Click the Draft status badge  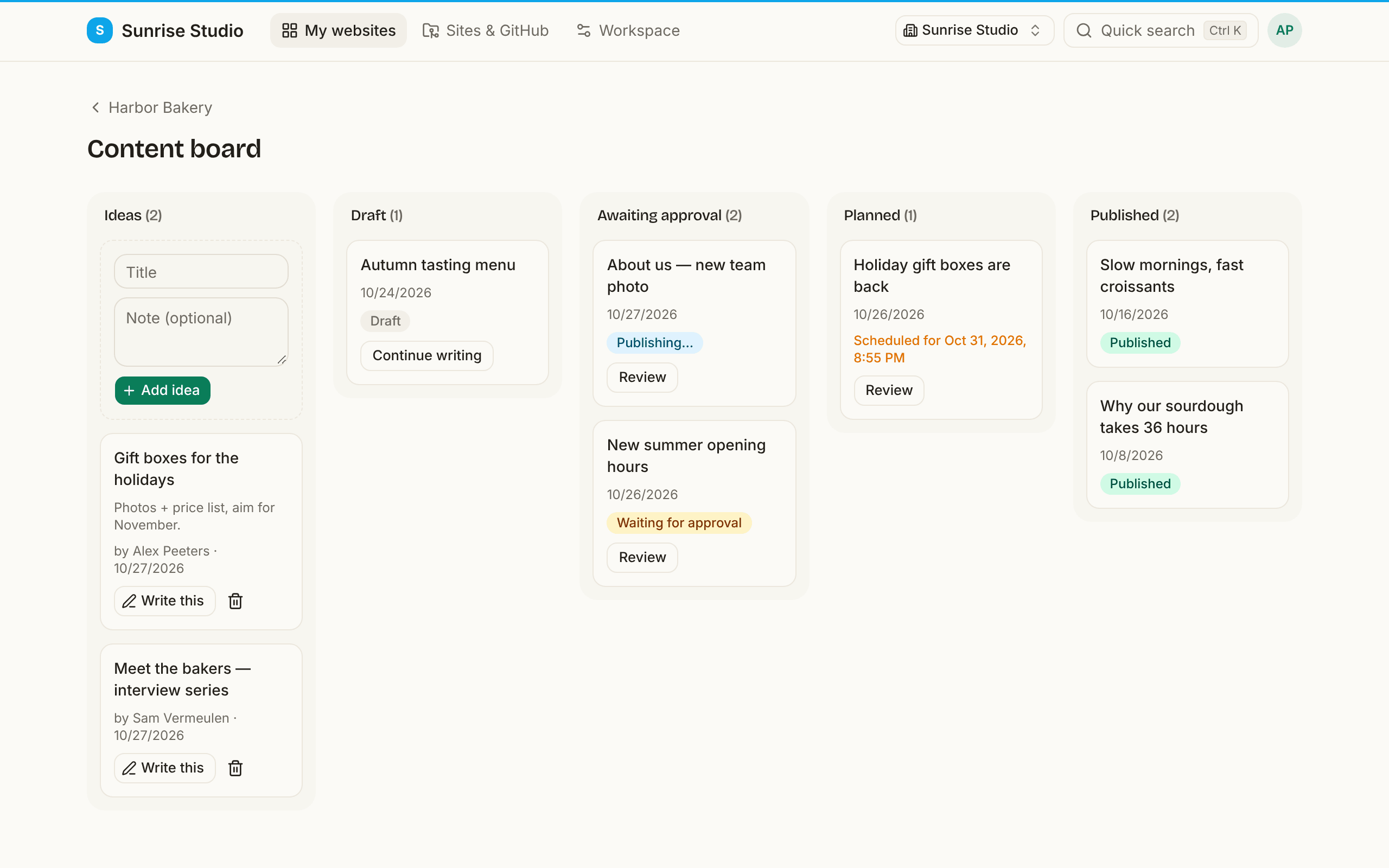coord(385,321)
